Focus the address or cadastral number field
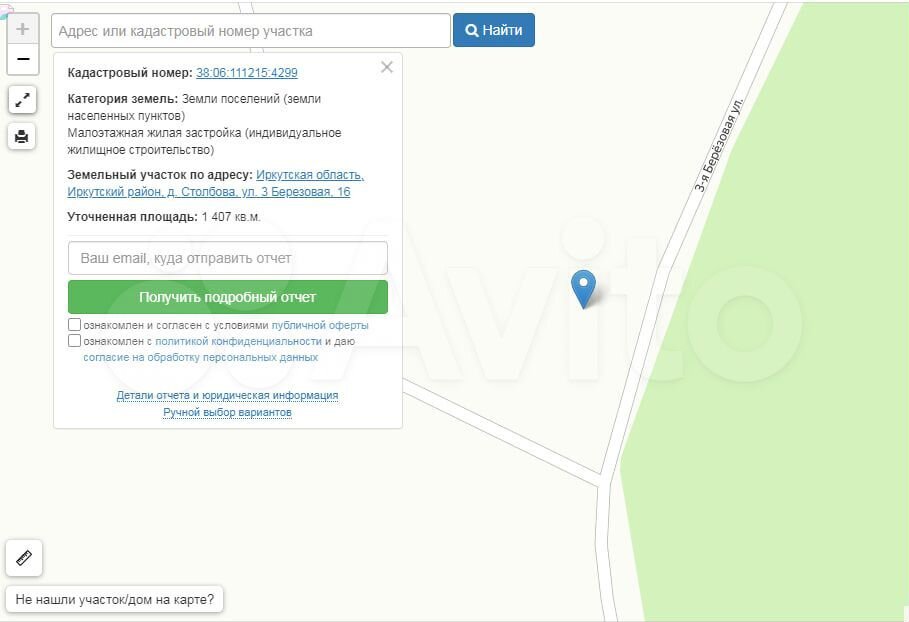The height and width of the screenshot is (622, 909). click(x=250, y=31)
